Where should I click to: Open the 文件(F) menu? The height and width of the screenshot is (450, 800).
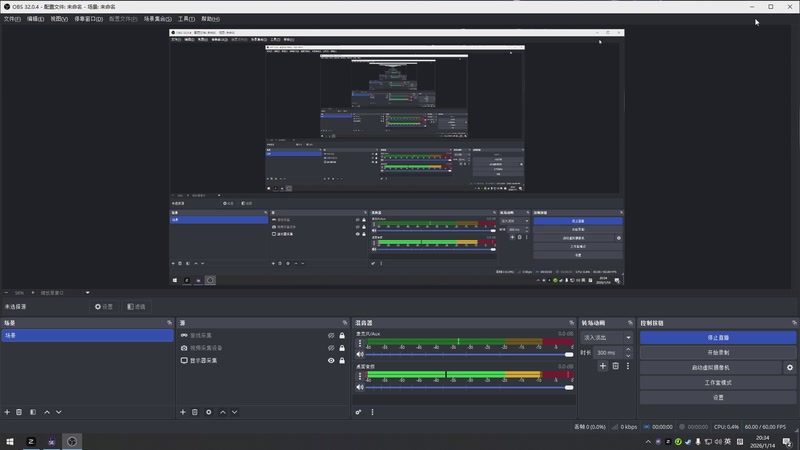pos(12,19)
